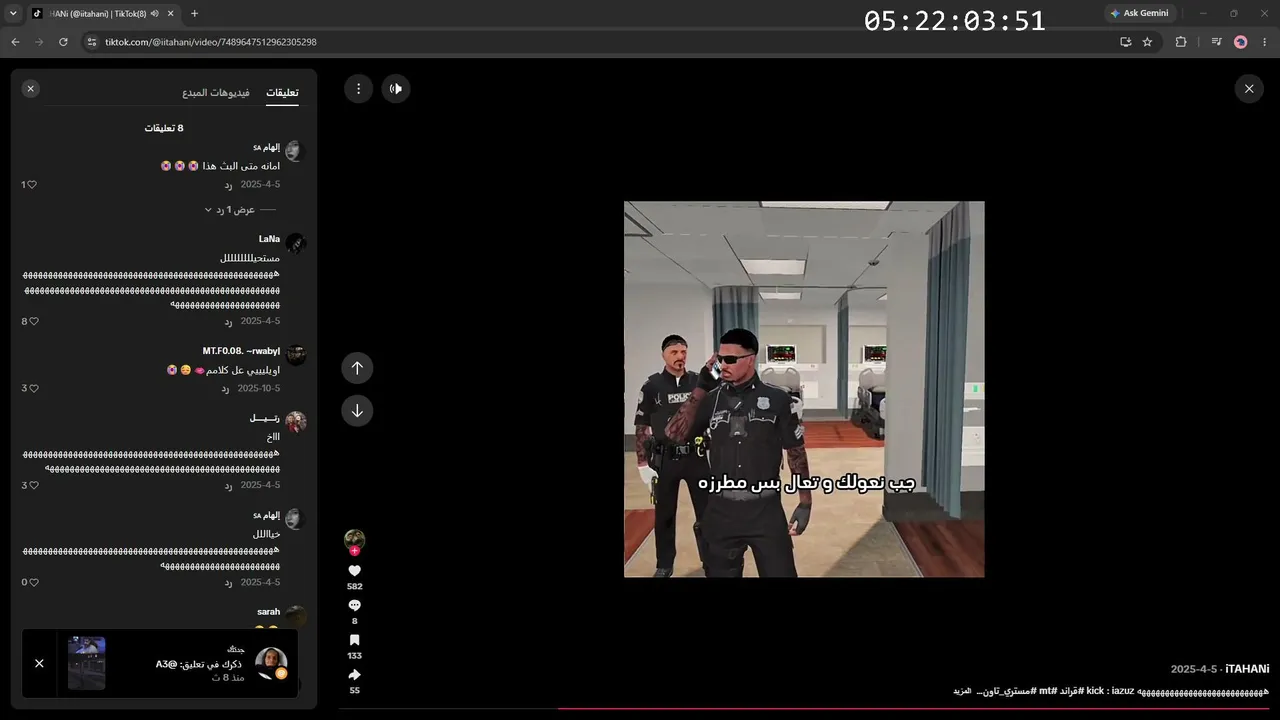Install the TikTok app from address bar
This screenshot has width=1280, height=720.
[1126, 42]
